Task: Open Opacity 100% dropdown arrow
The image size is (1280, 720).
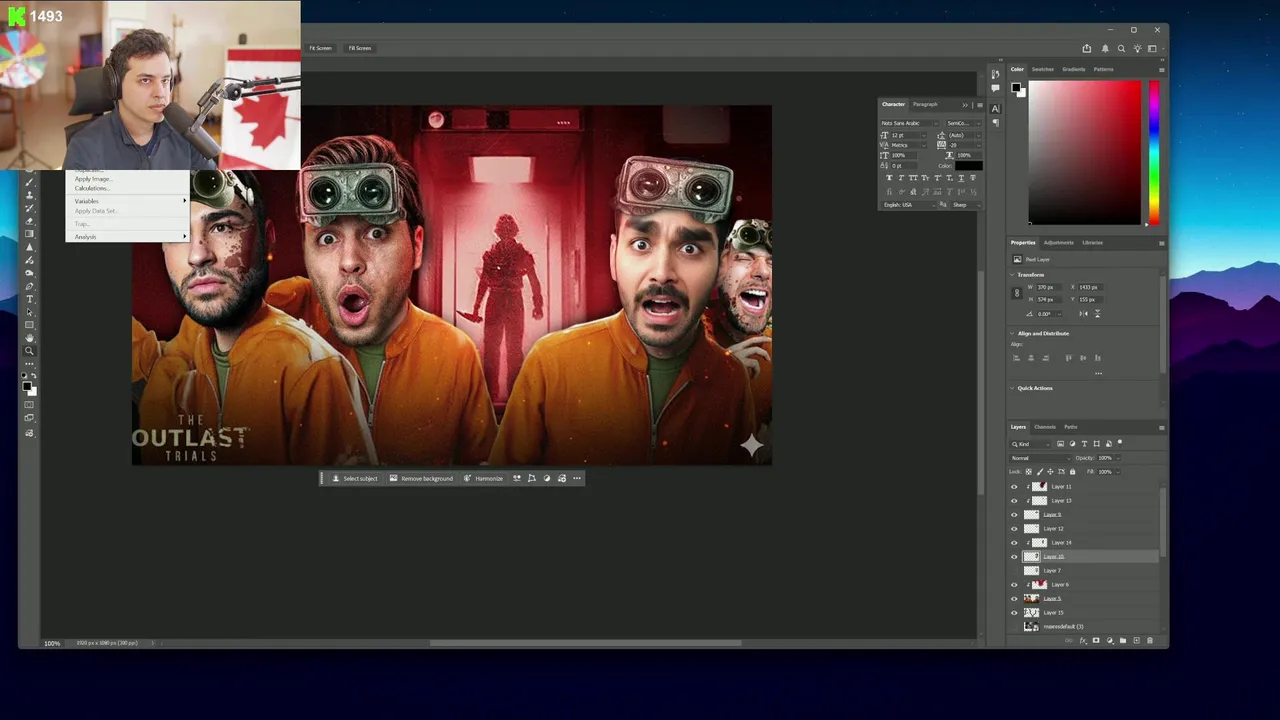Action: tap(1118, 458)
